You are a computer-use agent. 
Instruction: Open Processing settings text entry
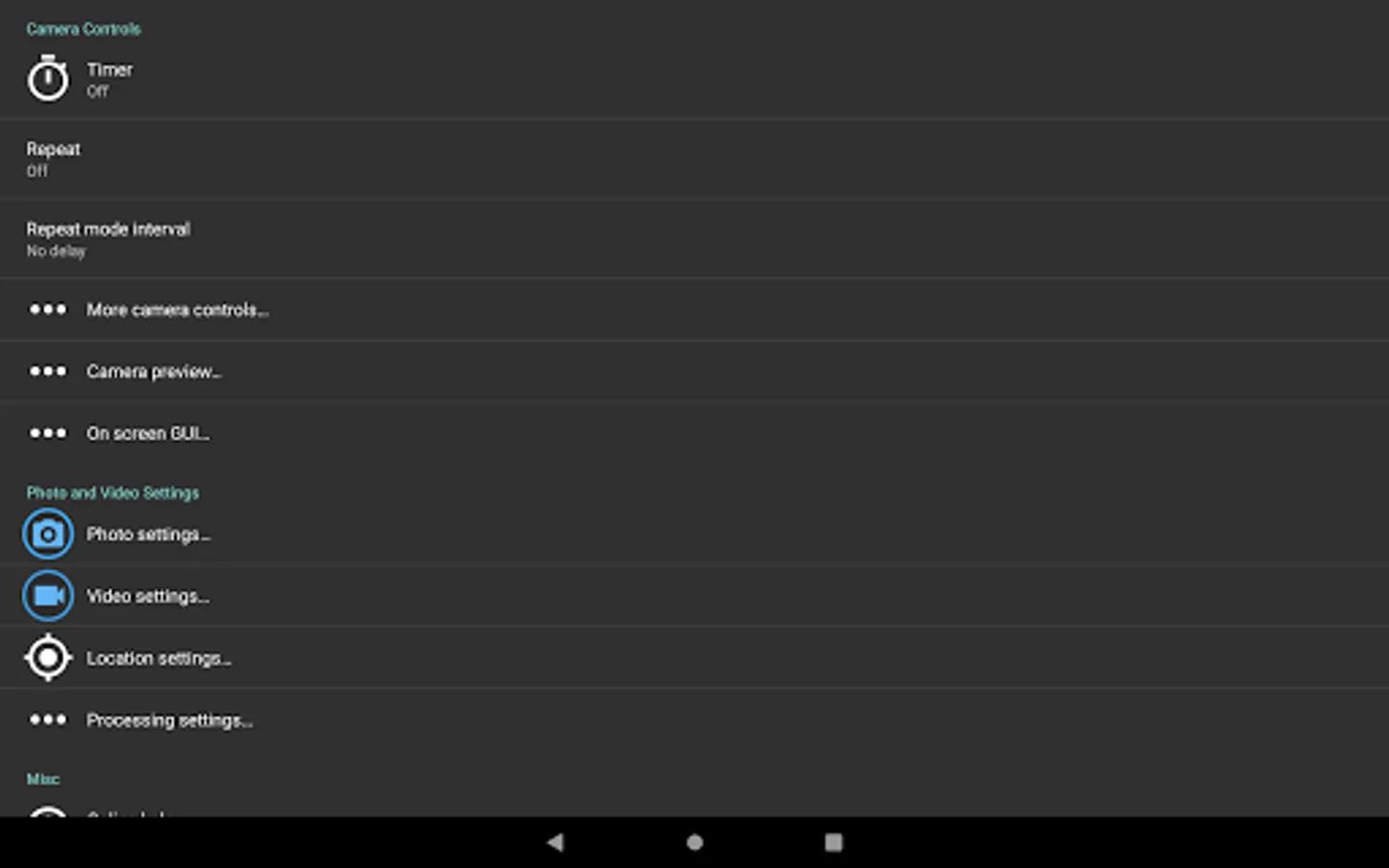pyautogui.click(x=170, y=720)
